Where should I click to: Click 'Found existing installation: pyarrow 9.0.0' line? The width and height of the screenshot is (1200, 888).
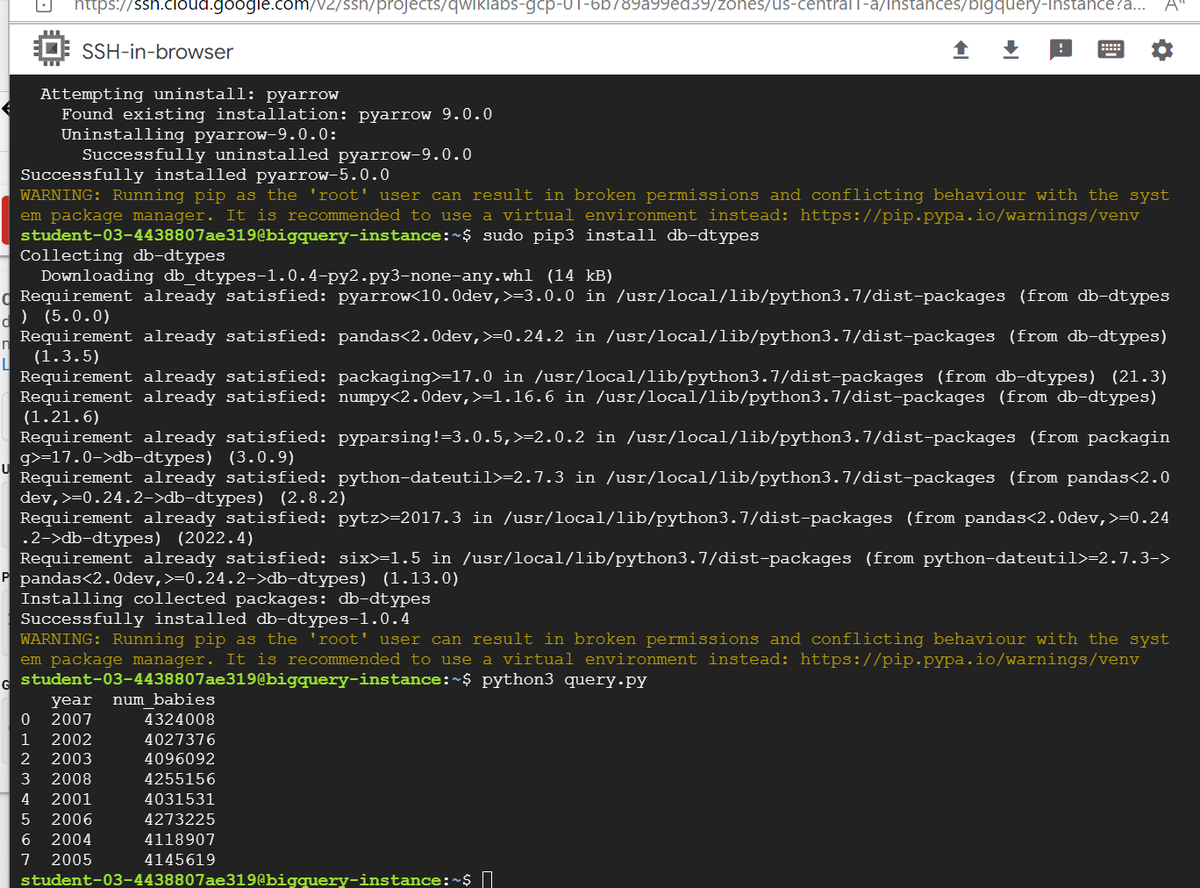[277, 115]
